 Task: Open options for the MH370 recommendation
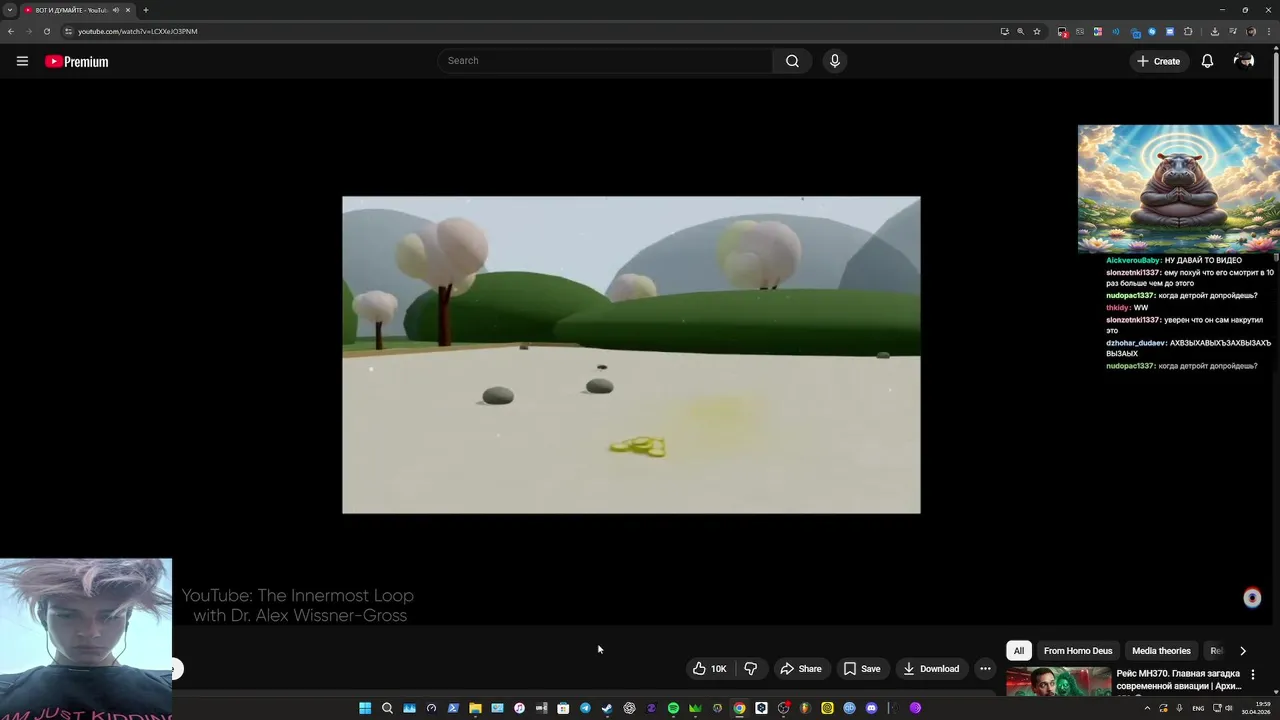click(1253, 675)
